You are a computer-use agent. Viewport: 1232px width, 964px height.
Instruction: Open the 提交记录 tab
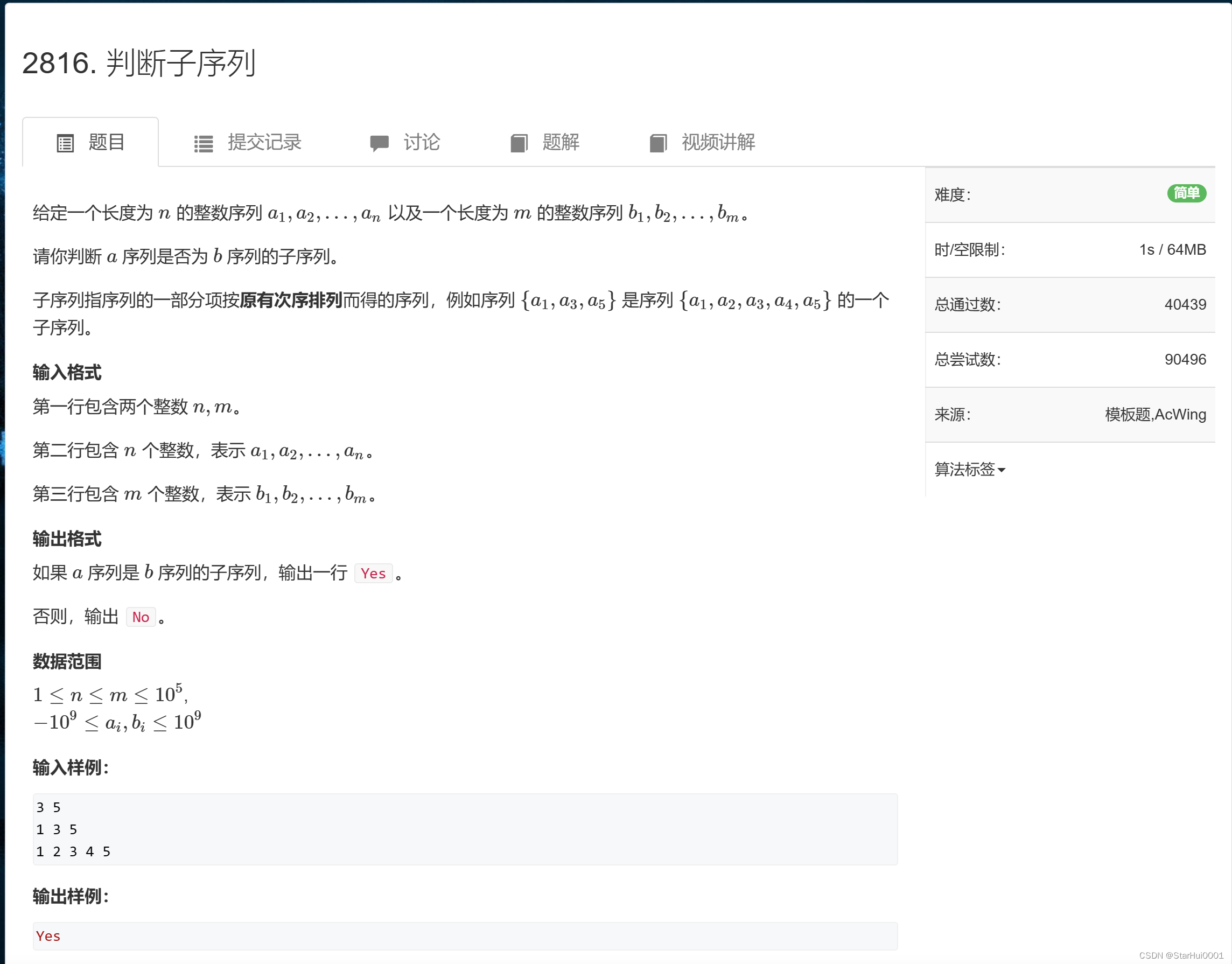(x=264, y=142)
